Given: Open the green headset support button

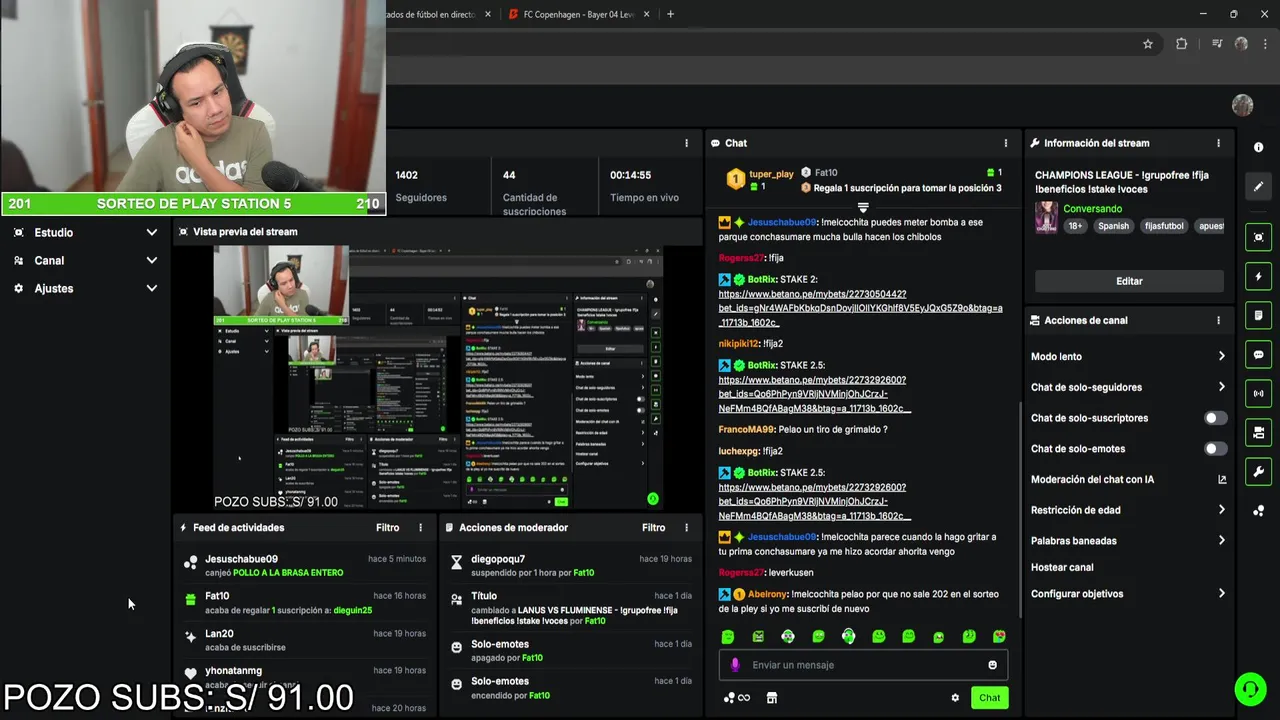Looking at the screenshot, I should tap(1250, 689).
